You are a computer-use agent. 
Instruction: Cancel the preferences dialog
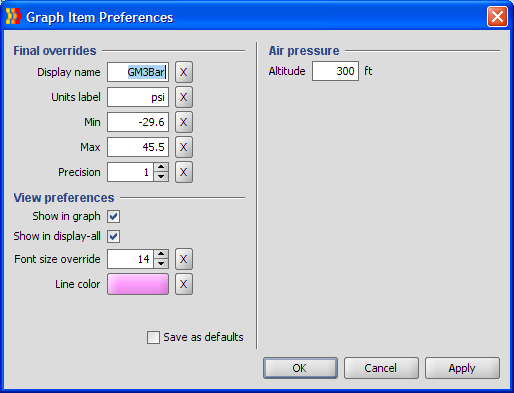381,368
